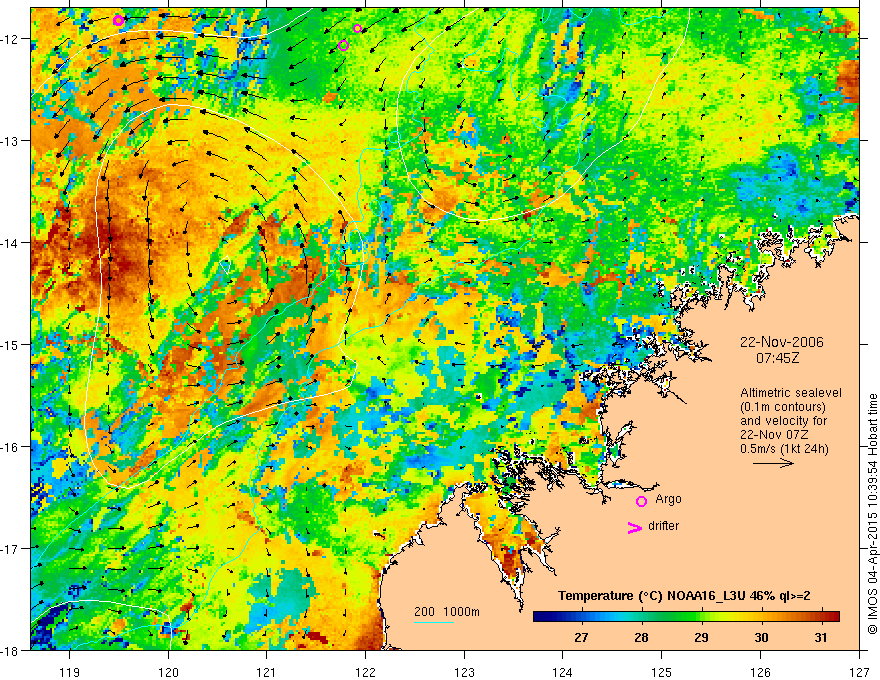880x680 pixels.
Task: Click the '22-Nov 07Z' caption line
Action: point(772,435)
